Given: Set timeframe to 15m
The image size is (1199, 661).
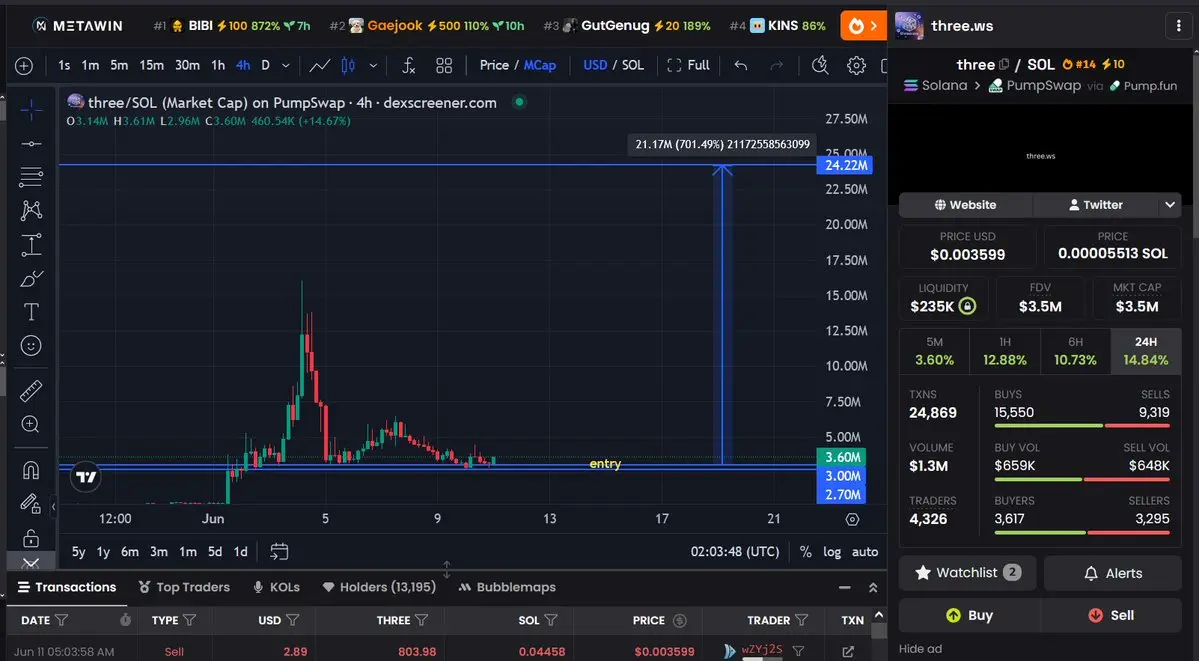Looking at the screenshot, I should click(151, 65).
